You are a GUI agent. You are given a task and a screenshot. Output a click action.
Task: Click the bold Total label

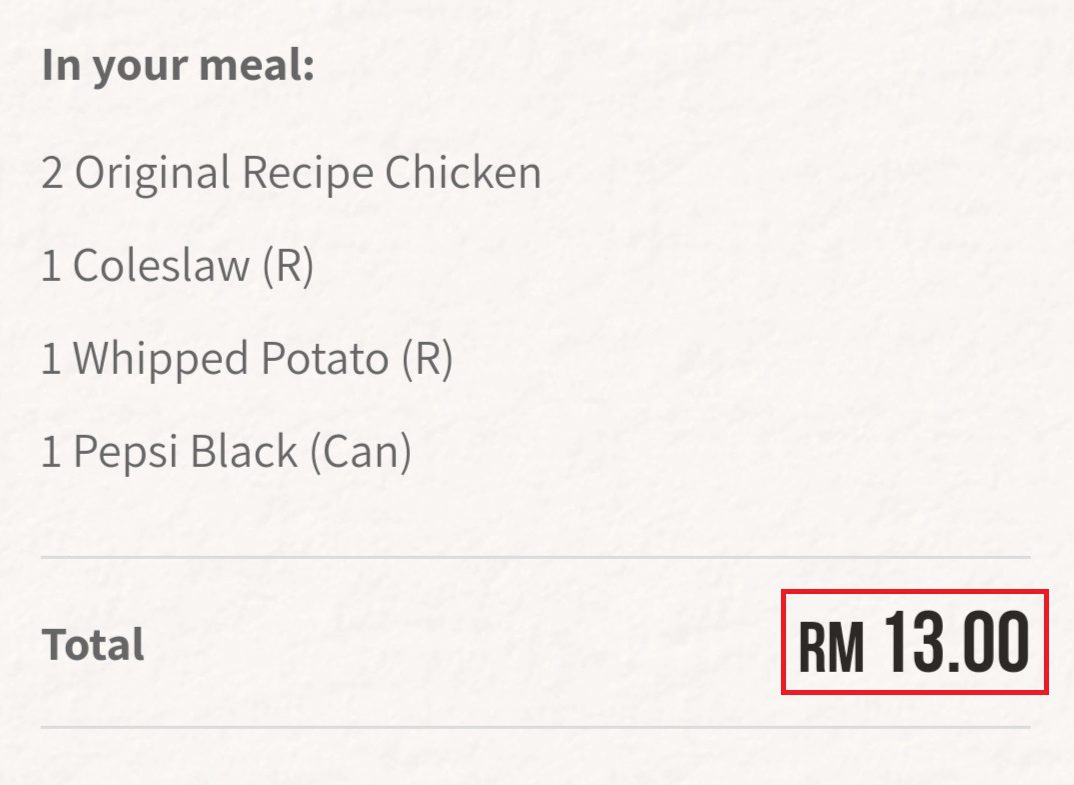click(93, 644)
